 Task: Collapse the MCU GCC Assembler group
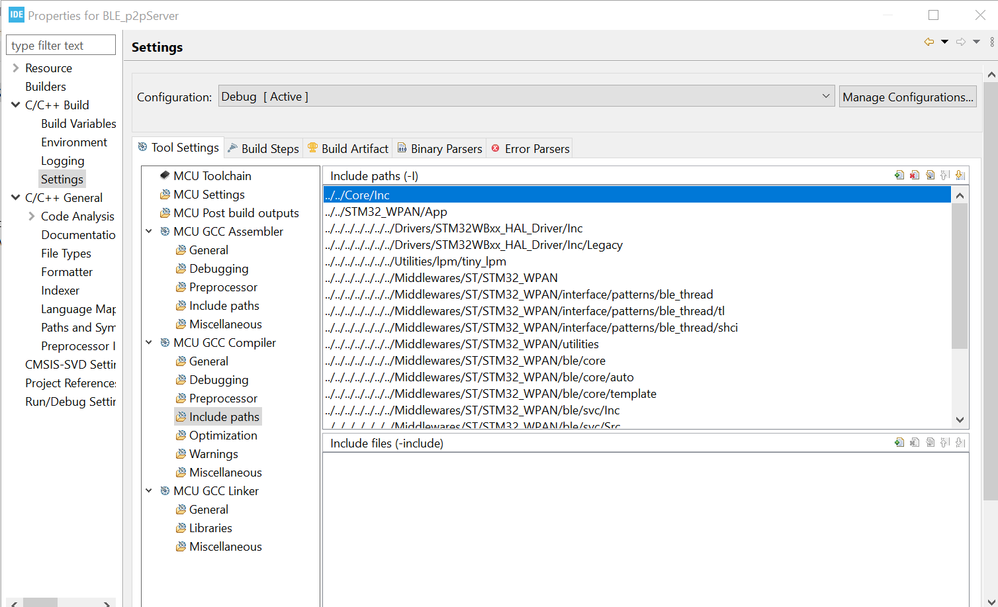149,232
